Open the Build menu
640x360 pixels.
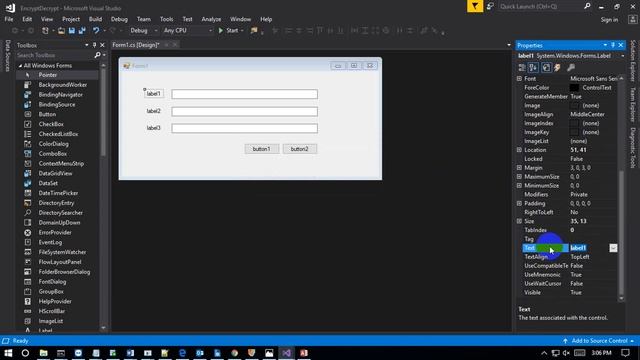[95, 19]
